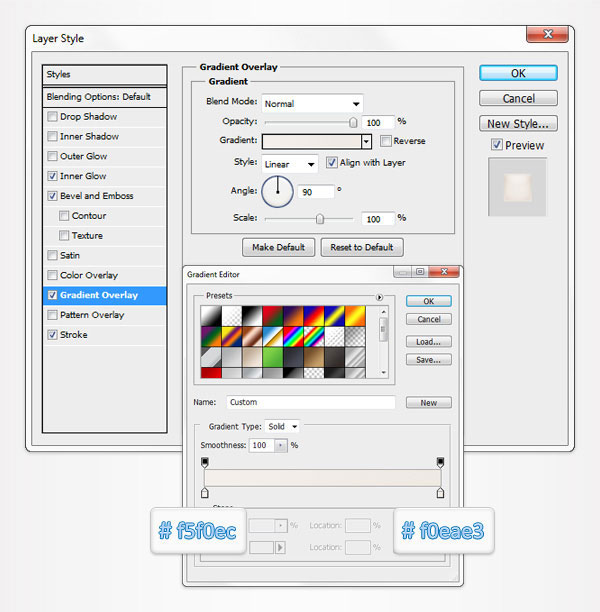Click the Make Default button
This screenshot has height=612, width=600.
[x=278, y=247]
